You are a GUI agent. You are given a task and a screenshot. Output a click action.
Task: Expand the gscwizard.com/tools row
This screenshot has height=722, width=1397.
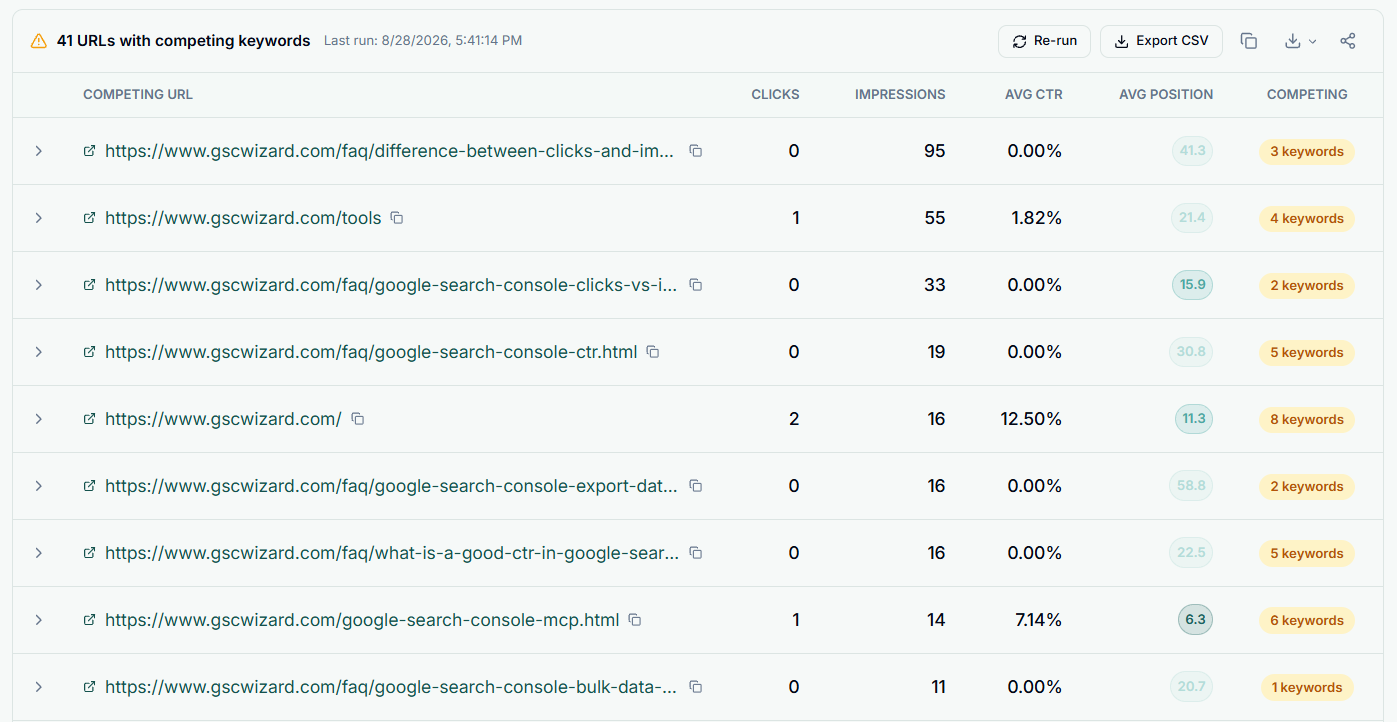pyautogui.click(x=39, y=218)
